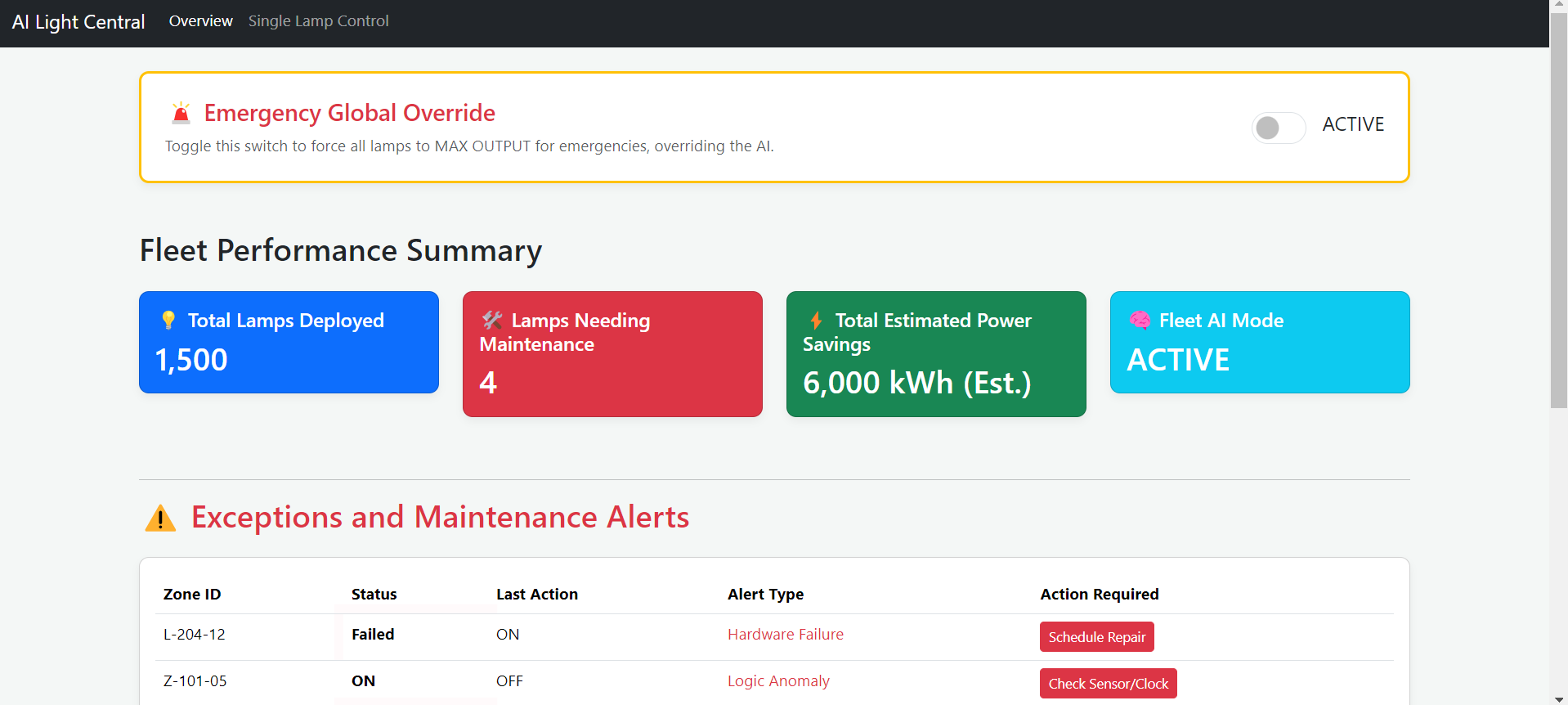
Task: Click the 'OFF' last action cell
Action: (509, 681)
